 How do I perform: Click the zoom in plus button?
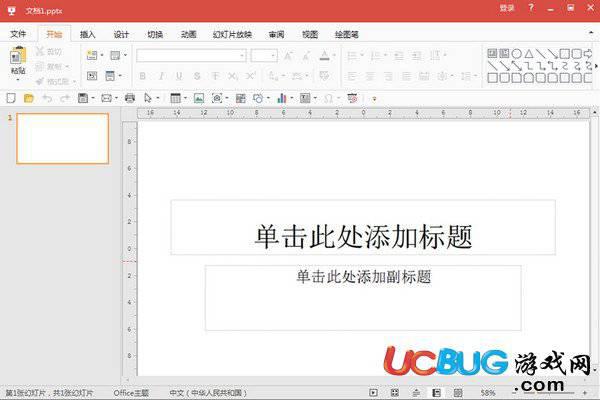click(585, 393)
